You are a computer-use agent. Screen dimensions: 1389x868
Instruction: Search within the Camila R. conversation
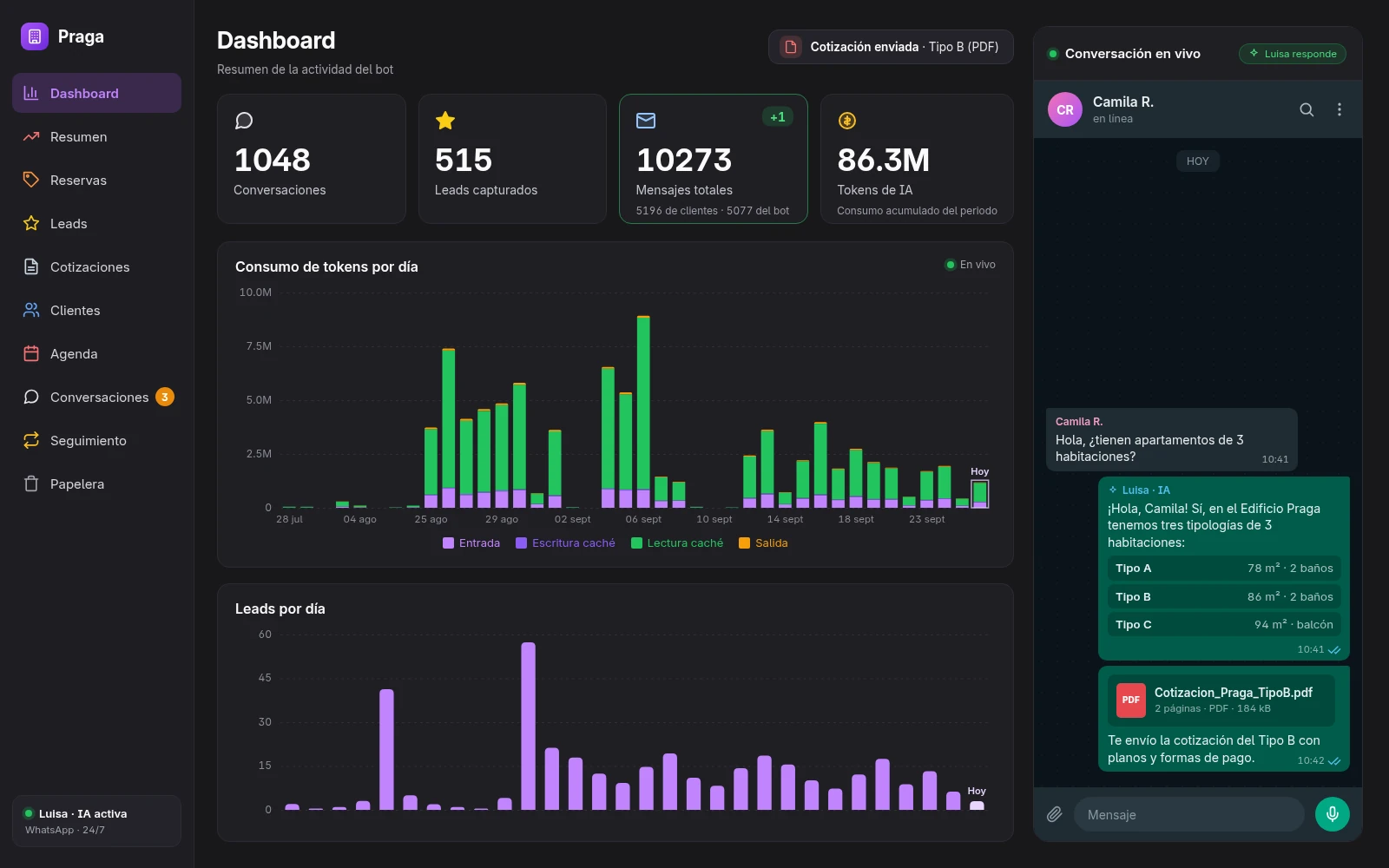(x=1307, y=109)
